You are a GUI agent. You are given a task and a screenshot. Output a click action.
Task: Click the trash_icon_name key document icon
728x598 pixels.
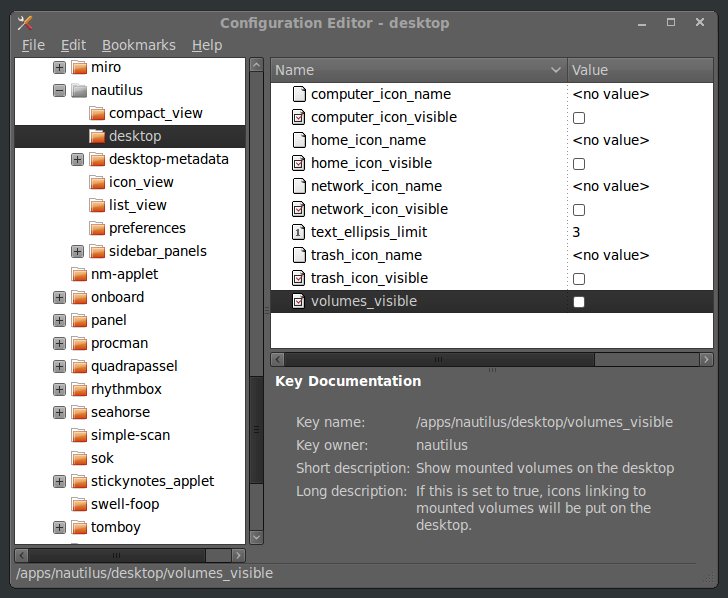click(298, 255)
